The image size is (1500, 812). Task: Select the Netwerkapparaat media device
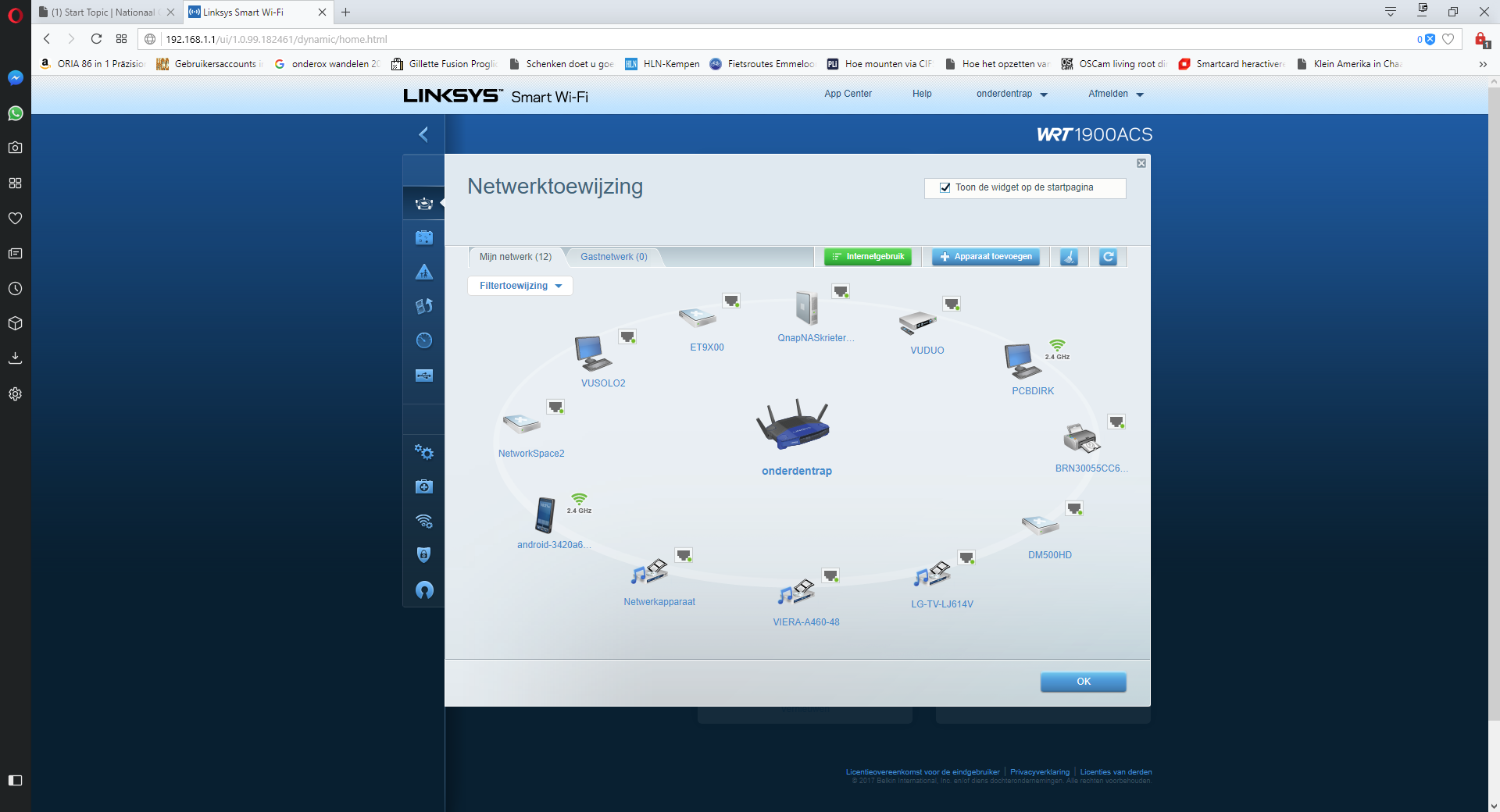pos(649,572)
